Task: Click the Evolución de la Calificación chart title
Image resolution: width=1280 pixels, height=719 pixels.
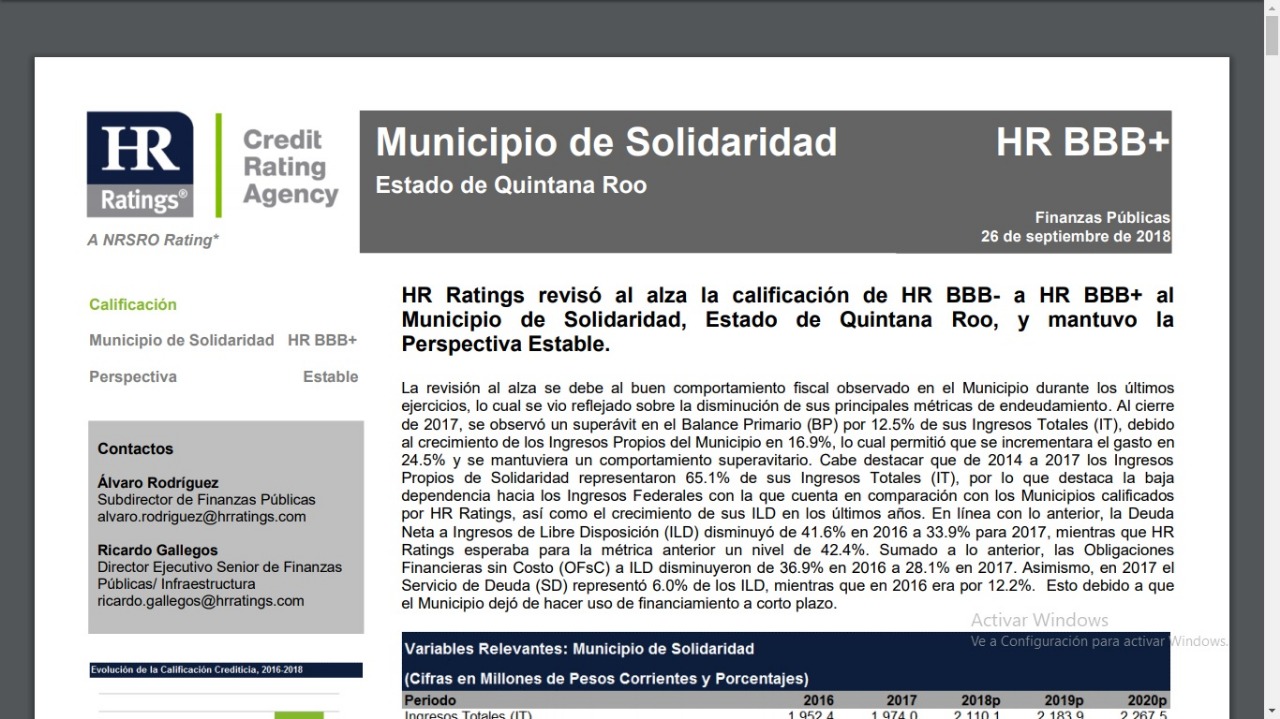Action: [196, 670]
